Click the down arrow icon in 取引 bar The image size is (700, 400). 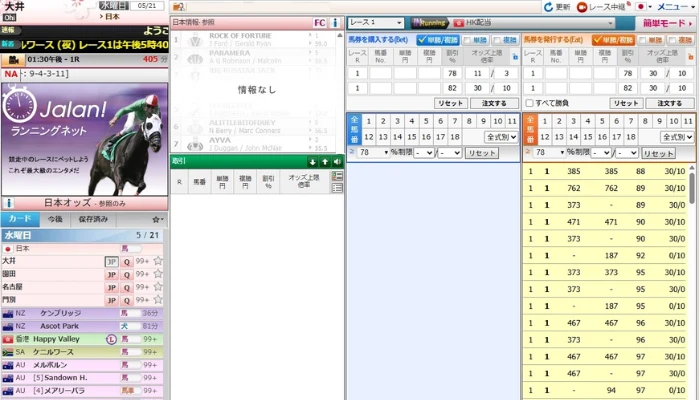pyautogui.click(x=313, y=160)
